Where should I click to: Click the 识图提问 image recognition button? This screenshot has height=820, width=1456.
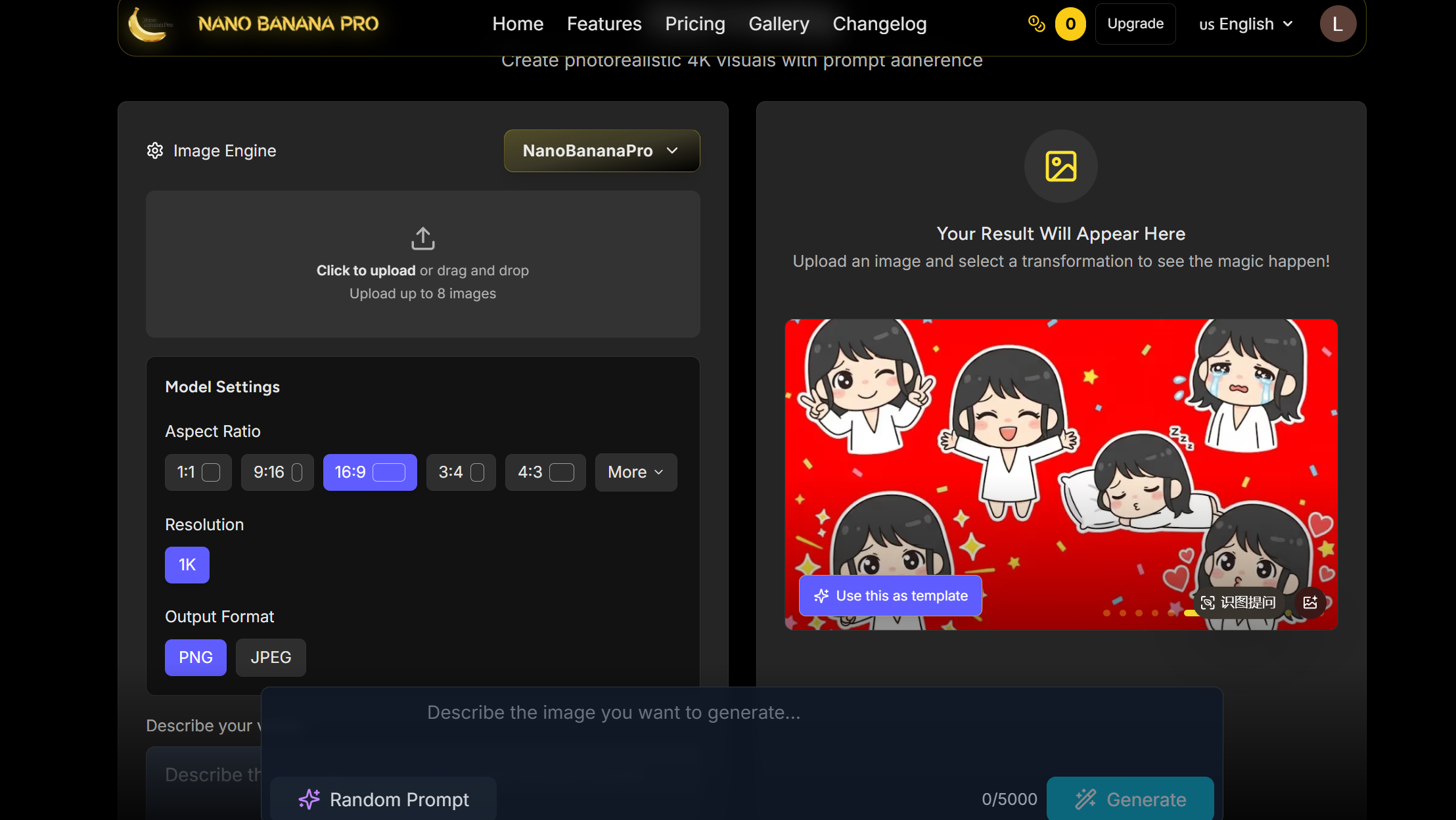(1238, 603)
